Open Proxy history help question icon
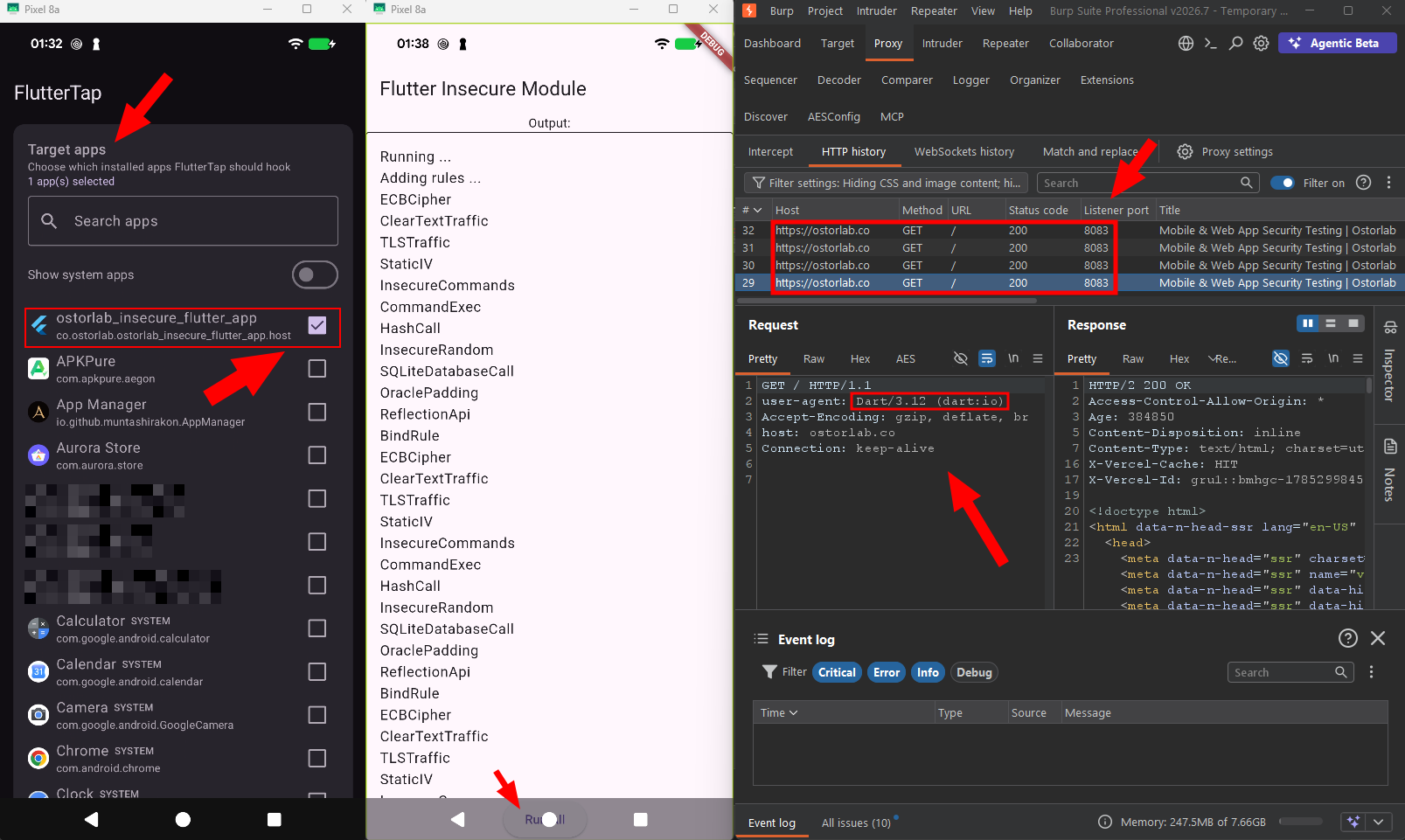 pyautogui.click(x=1363, y=183)
